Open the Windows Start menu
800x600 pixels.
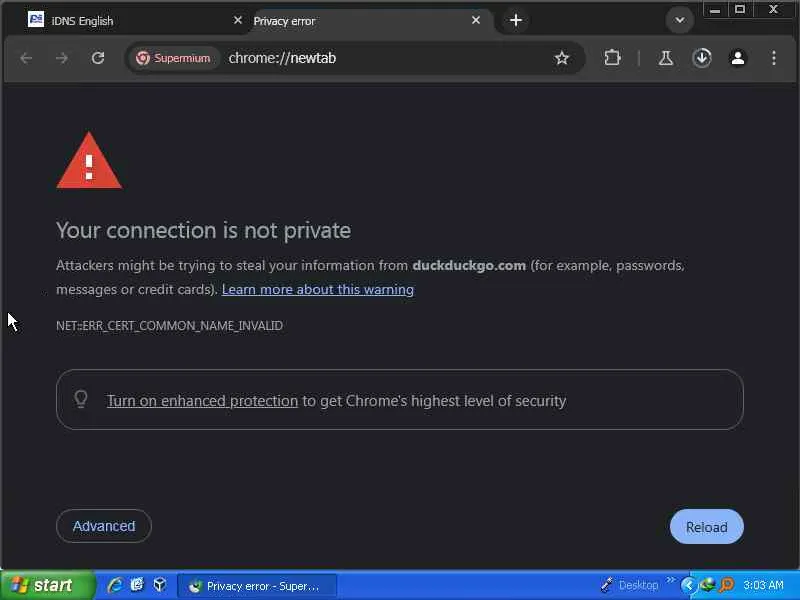click(47, 585)
